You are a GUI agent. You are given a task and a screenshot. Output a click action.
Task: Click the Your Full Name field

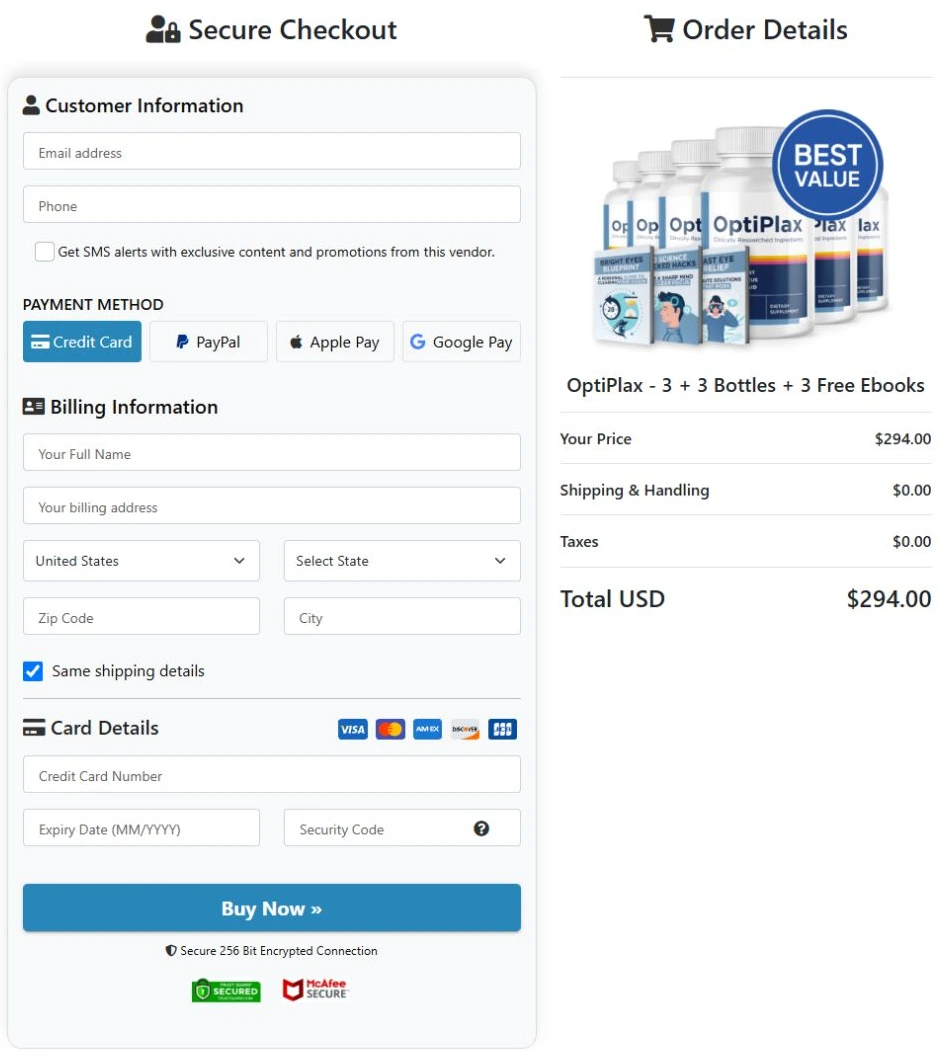(x=272, y=452)
